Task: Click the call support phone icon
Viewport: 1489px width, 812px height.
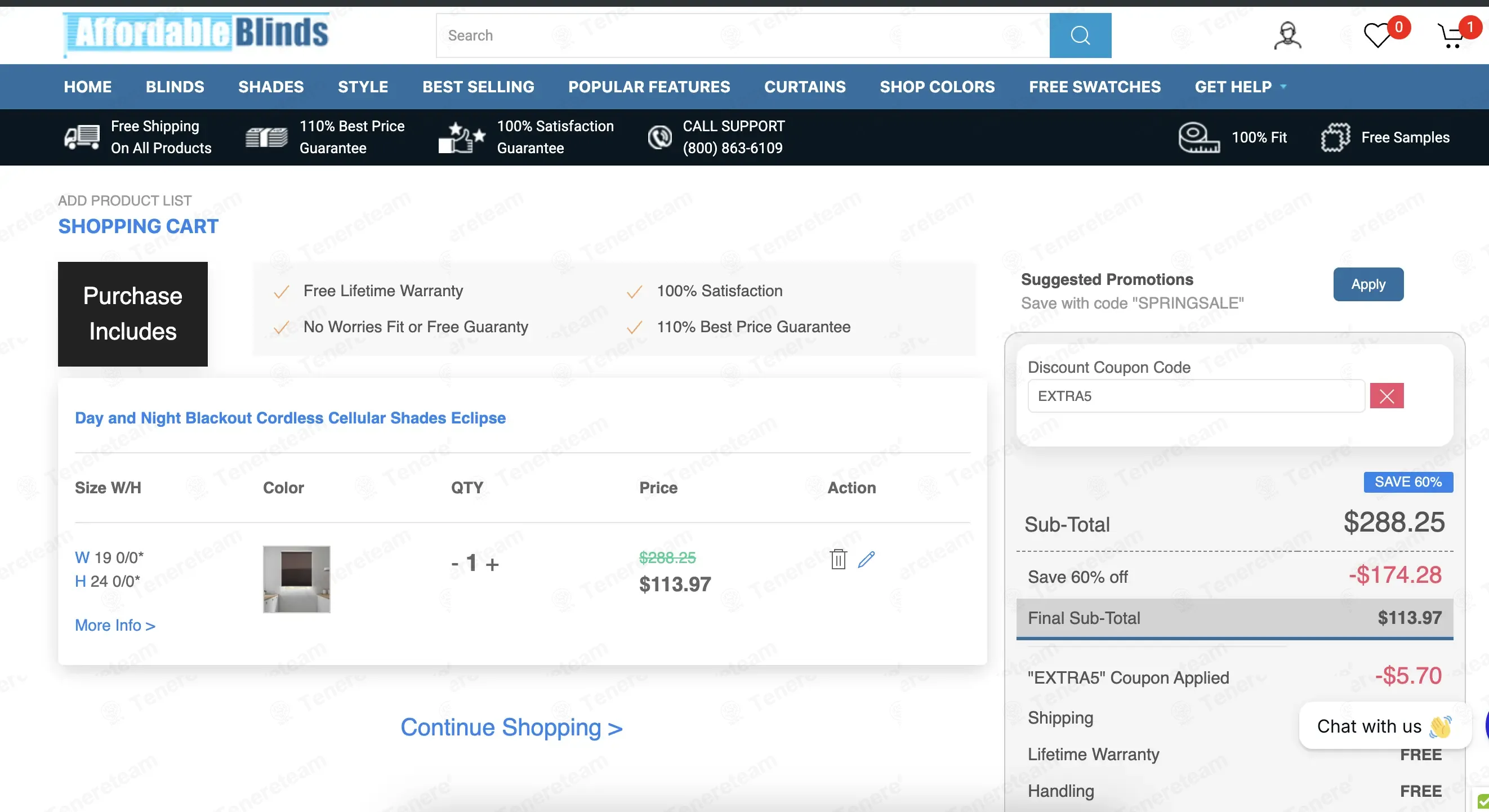Action: click(659, 137)
